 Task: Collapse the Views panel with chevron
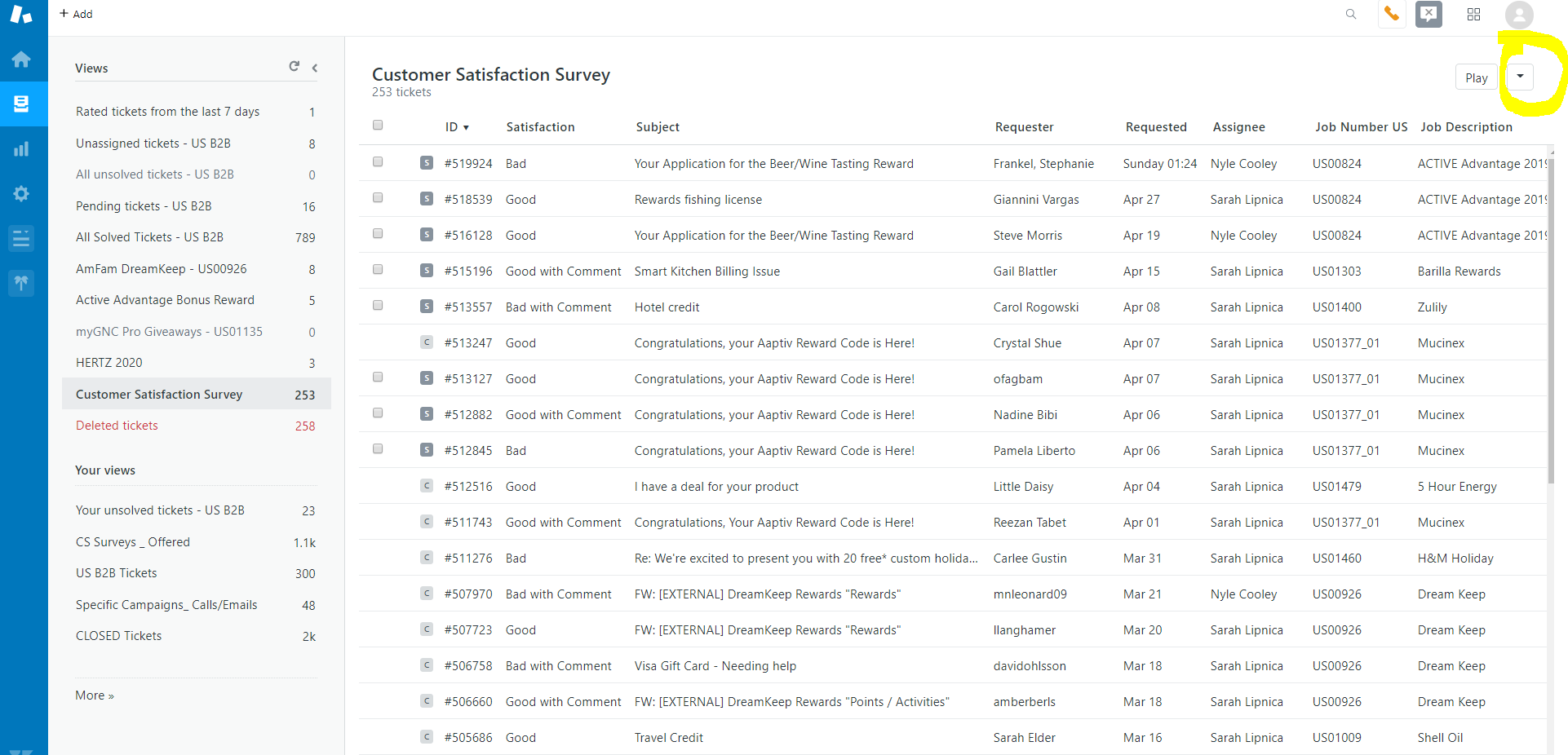pyautogui.click(x=315, y=68)
